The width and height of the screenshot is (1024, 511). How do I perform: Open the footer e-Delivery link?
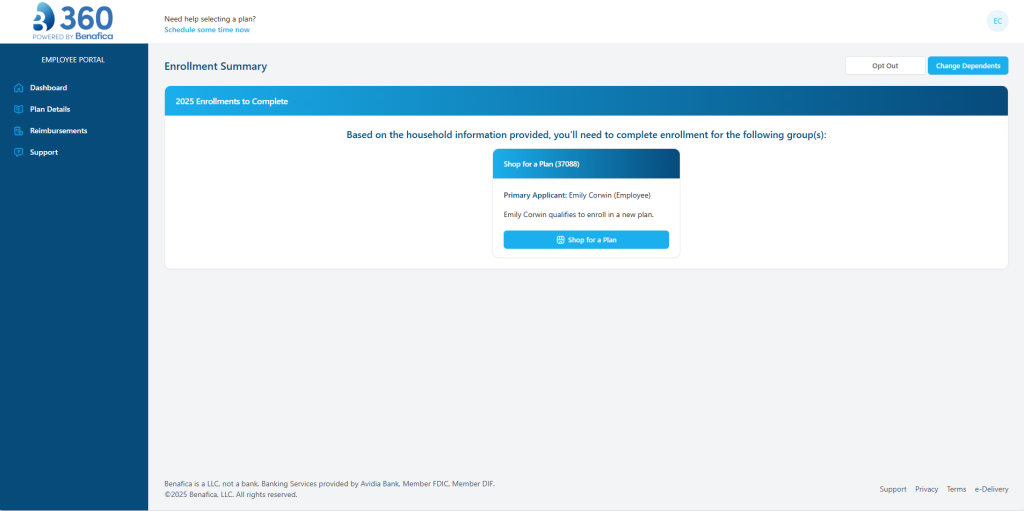[991, 489]
